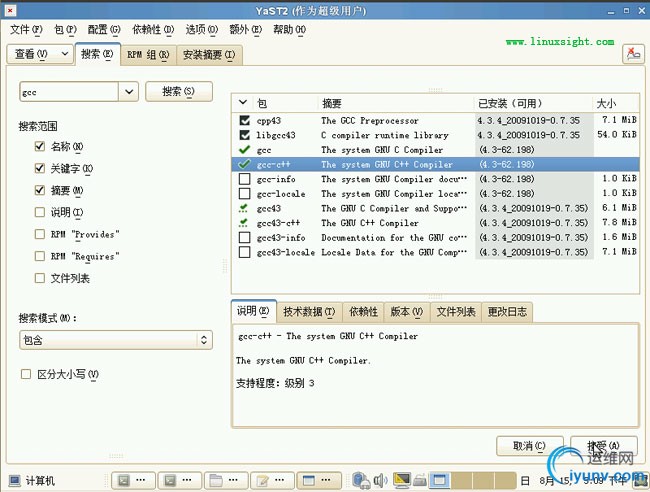The width and height of the screenshot is (650, 492).
Task: Mark gcc-info package checkbox for install
Action: click(245, 179)
